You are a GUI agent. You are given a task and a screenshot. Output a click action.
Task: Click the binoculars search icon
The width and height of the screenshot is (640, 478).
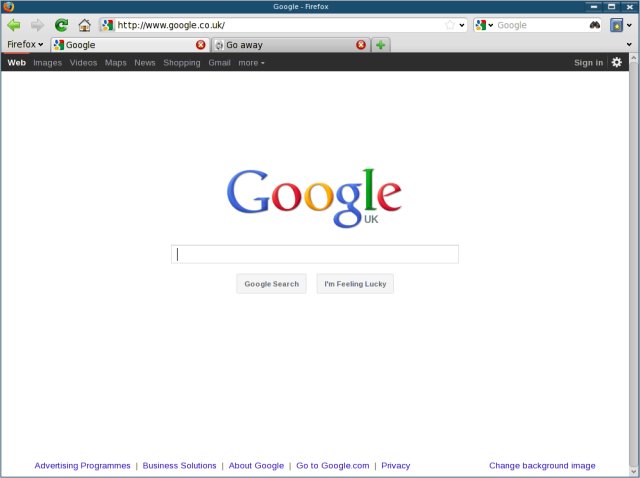[595, 25]
